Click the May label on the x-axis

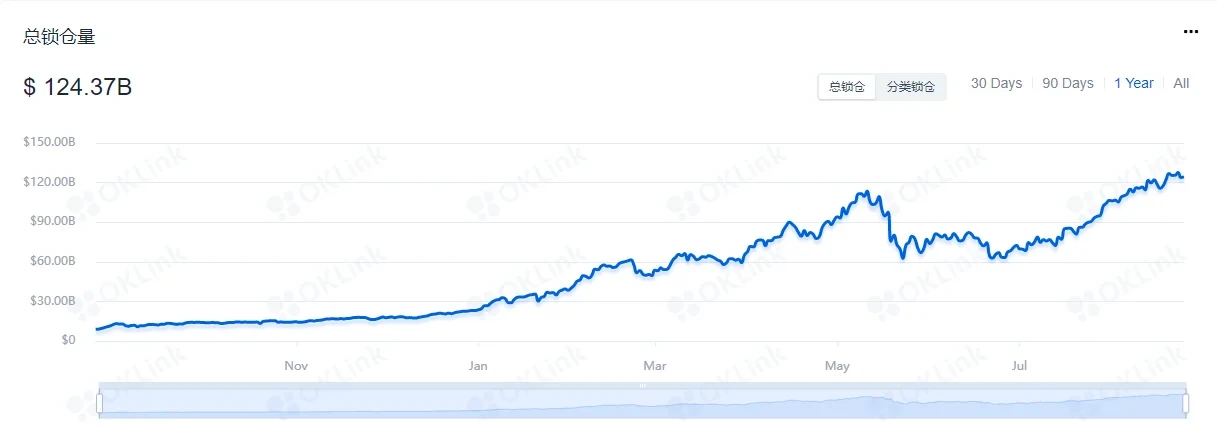tap(837, 366)
